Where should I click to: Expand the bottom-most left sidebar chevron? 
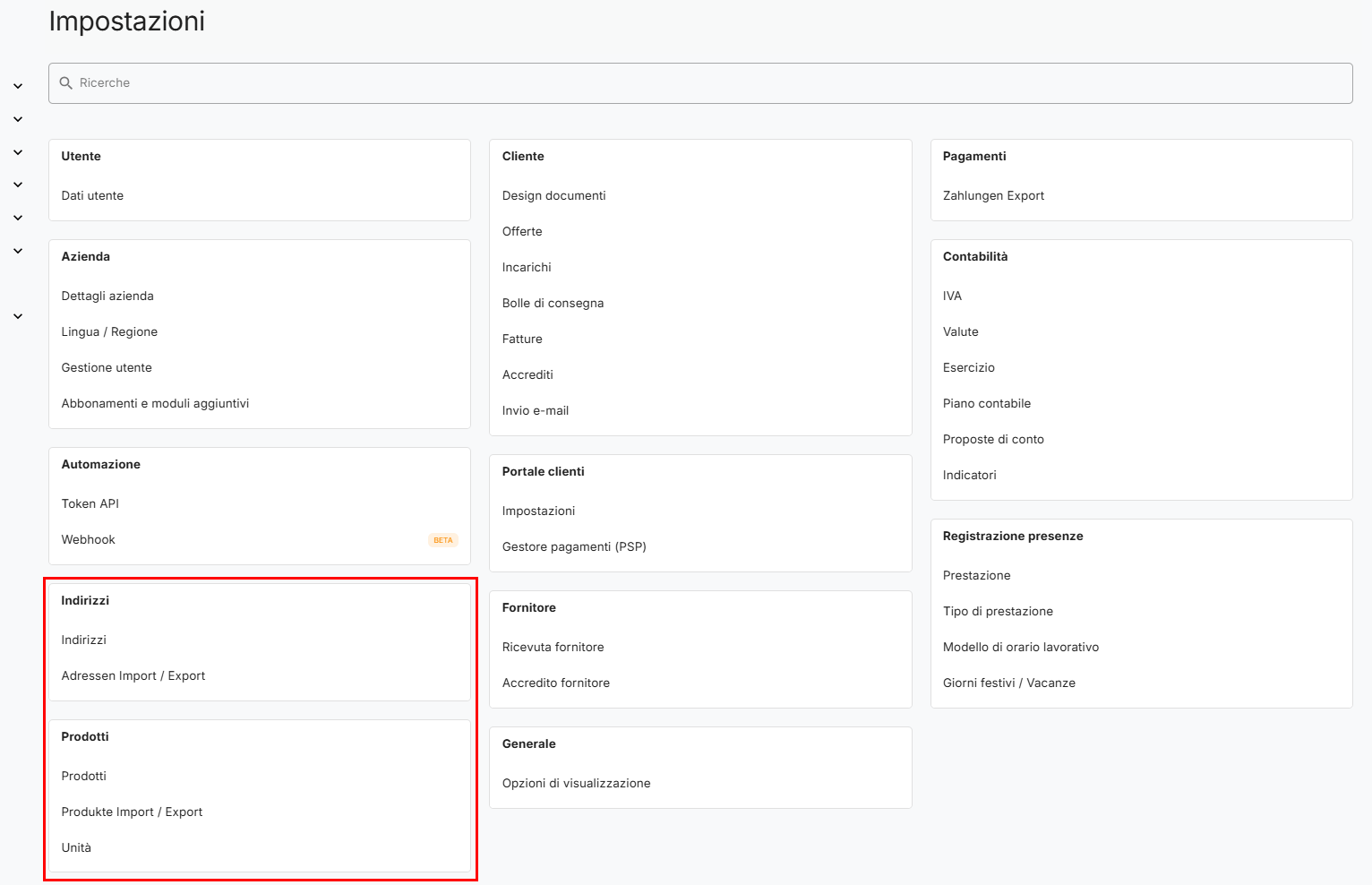[x=18, y=316]
